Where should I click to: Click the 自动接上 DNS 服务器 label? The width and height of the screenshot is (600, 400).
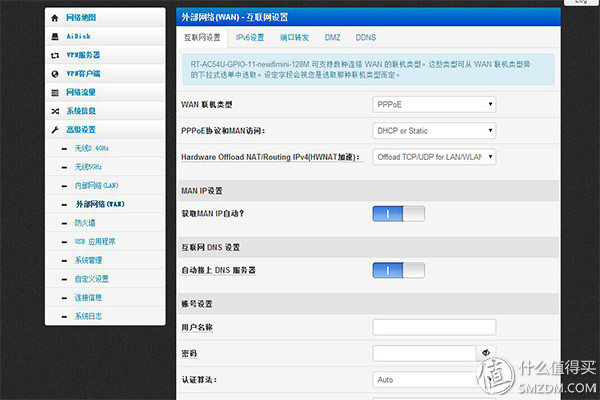(218, 270)
